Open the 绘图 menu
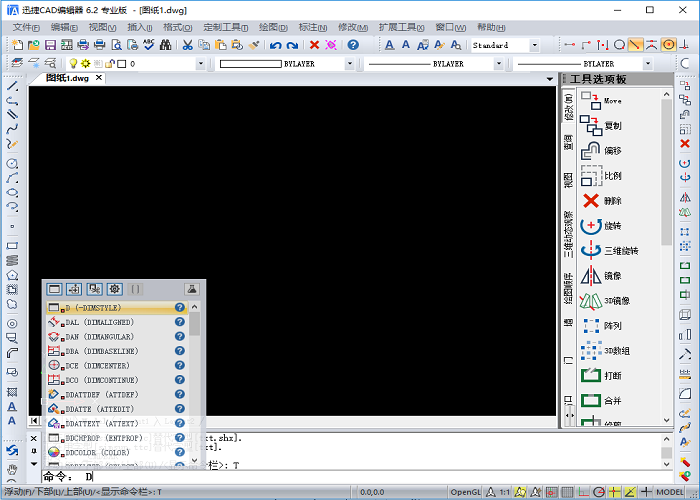Screen dimensions: 700x500 point(273,27)
